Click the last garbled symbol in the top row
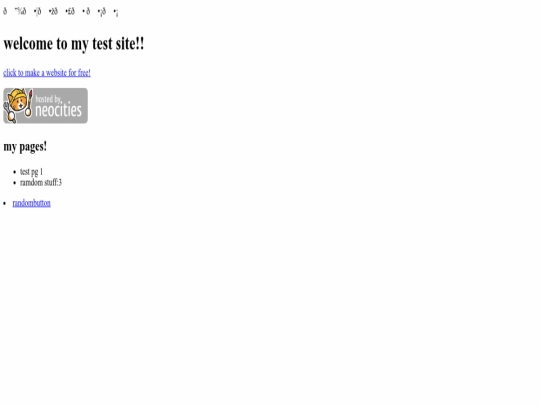This screenshot has width=540, height=405. [116, 13]
